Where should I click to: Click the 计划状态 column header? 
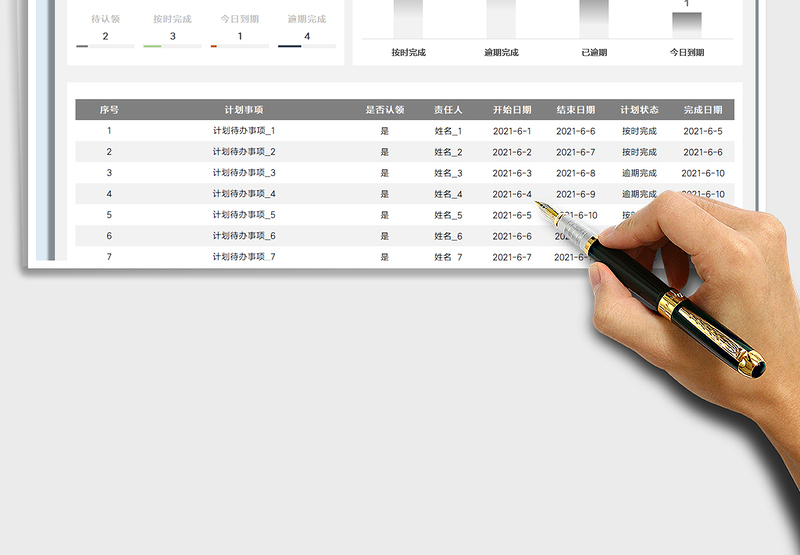[x=639, y=110]
